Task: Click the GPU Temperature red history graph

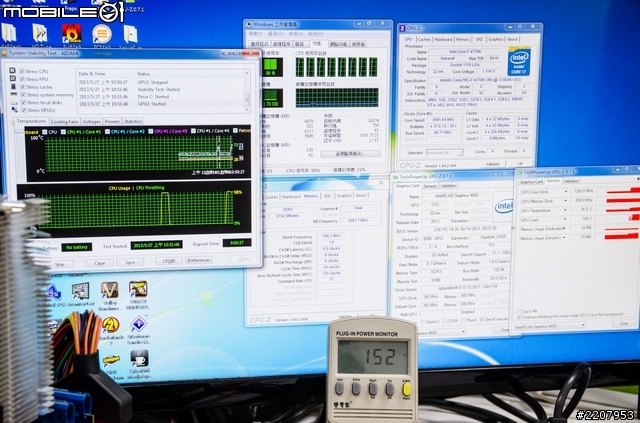Action: pyautogui.click(x=618, y=209)
